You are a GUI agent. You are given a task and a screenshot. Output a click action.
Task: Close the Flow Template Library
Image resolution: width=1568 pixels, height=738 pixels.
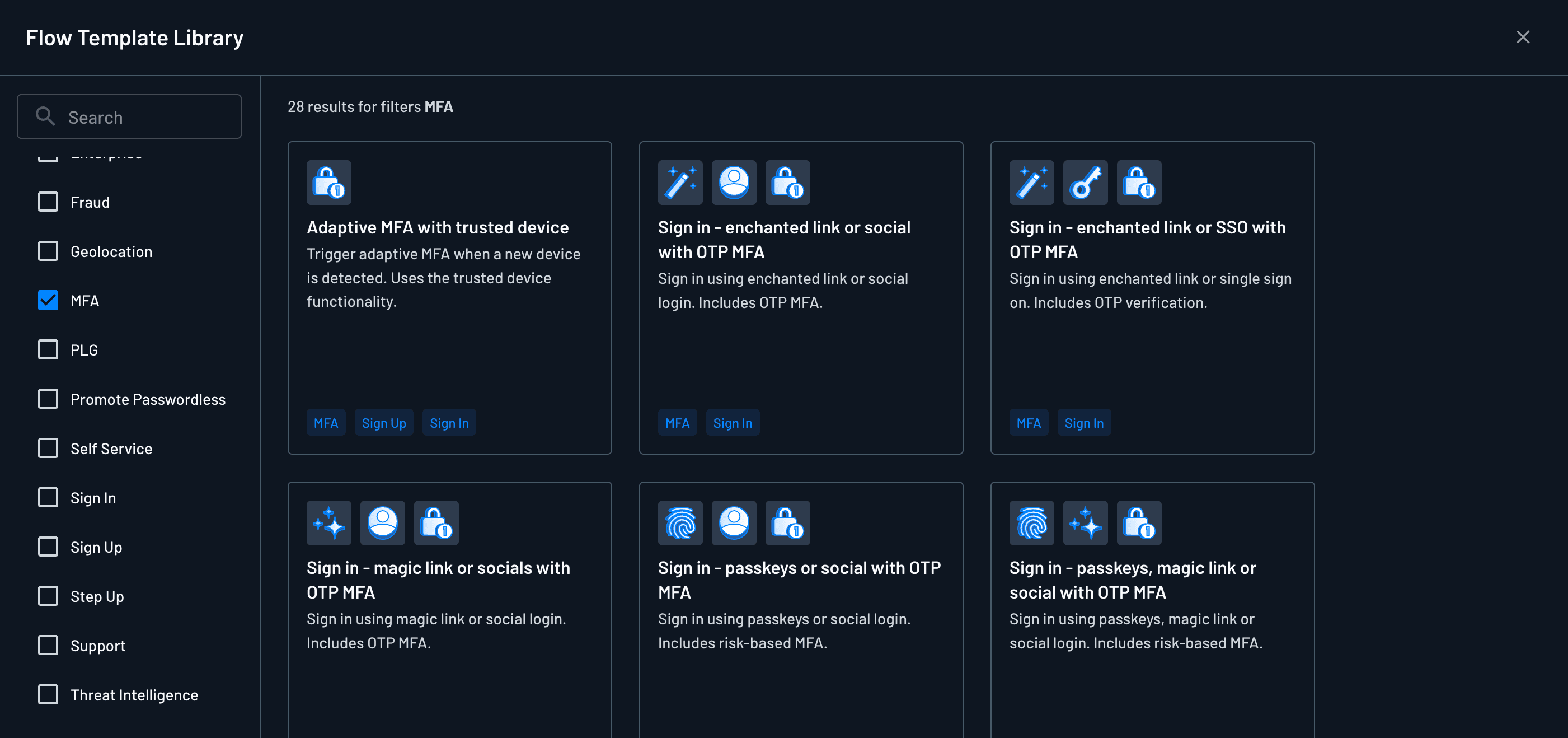click(1523, 37)
